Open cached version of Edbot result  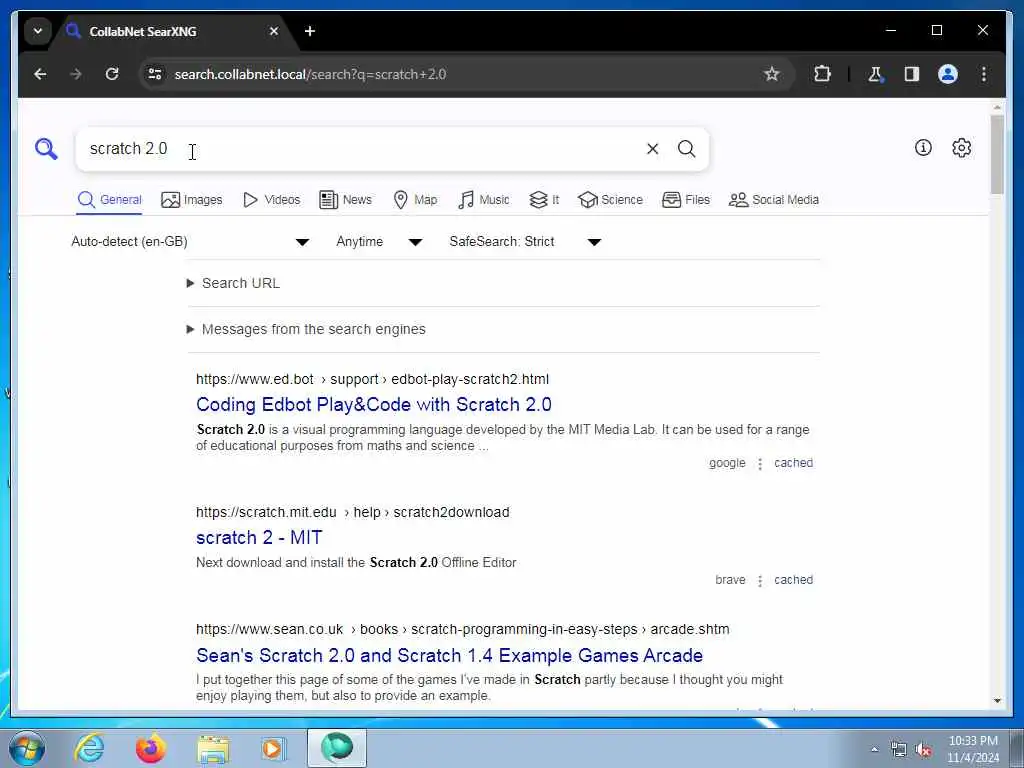[793, 463]
